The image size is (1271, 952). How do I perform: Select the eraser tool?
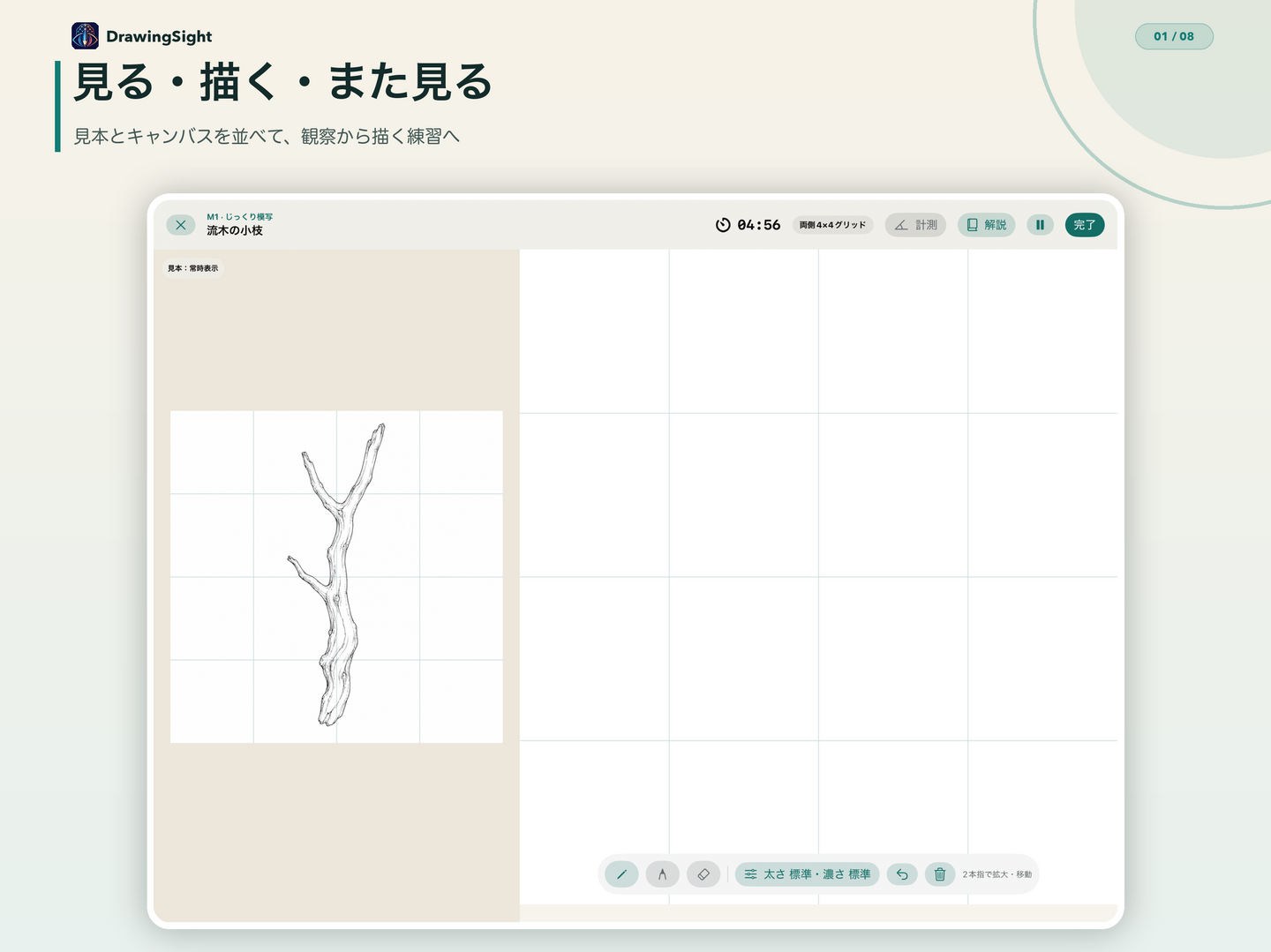tap(703, 874)
